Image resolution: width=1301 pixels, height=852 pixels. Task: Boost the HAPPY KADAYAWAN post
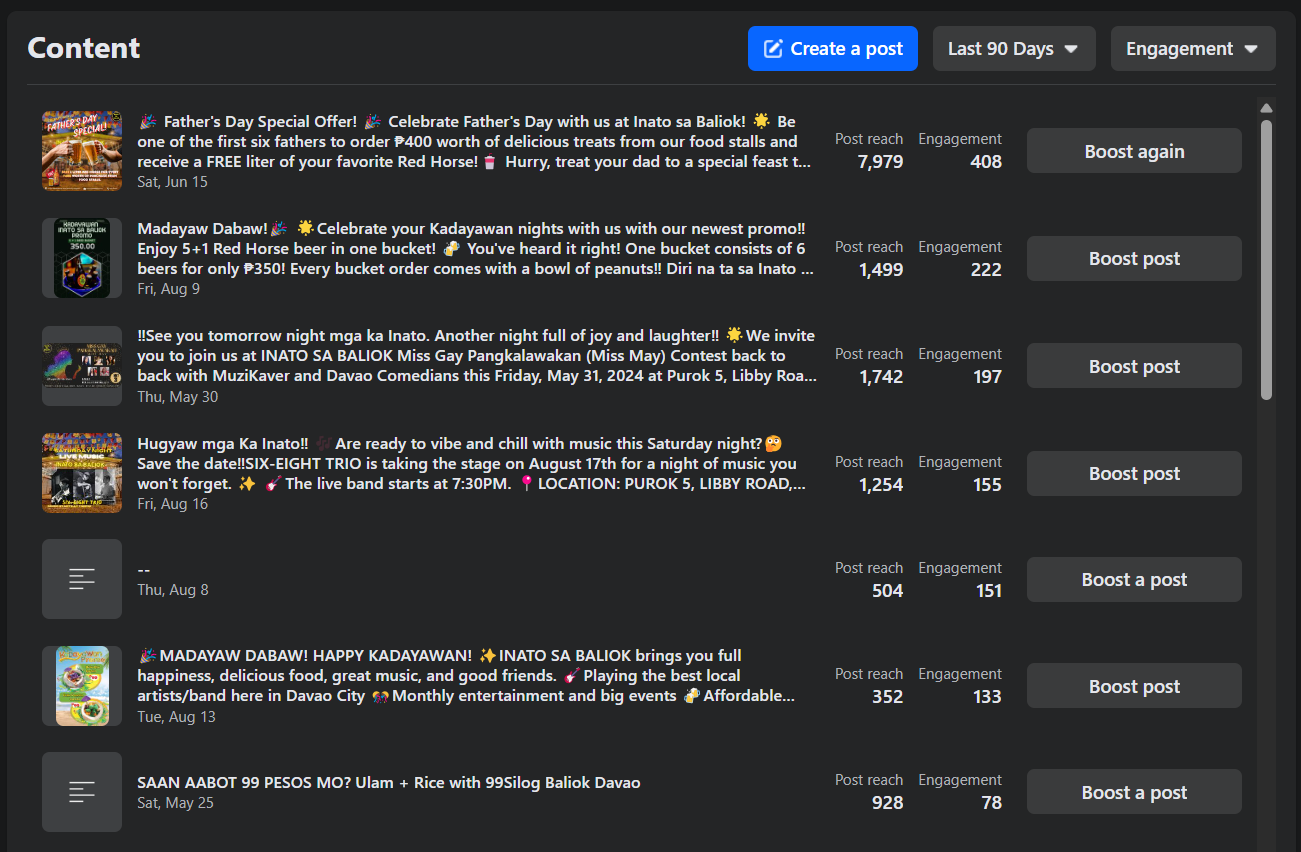(x=1134, y=686)
